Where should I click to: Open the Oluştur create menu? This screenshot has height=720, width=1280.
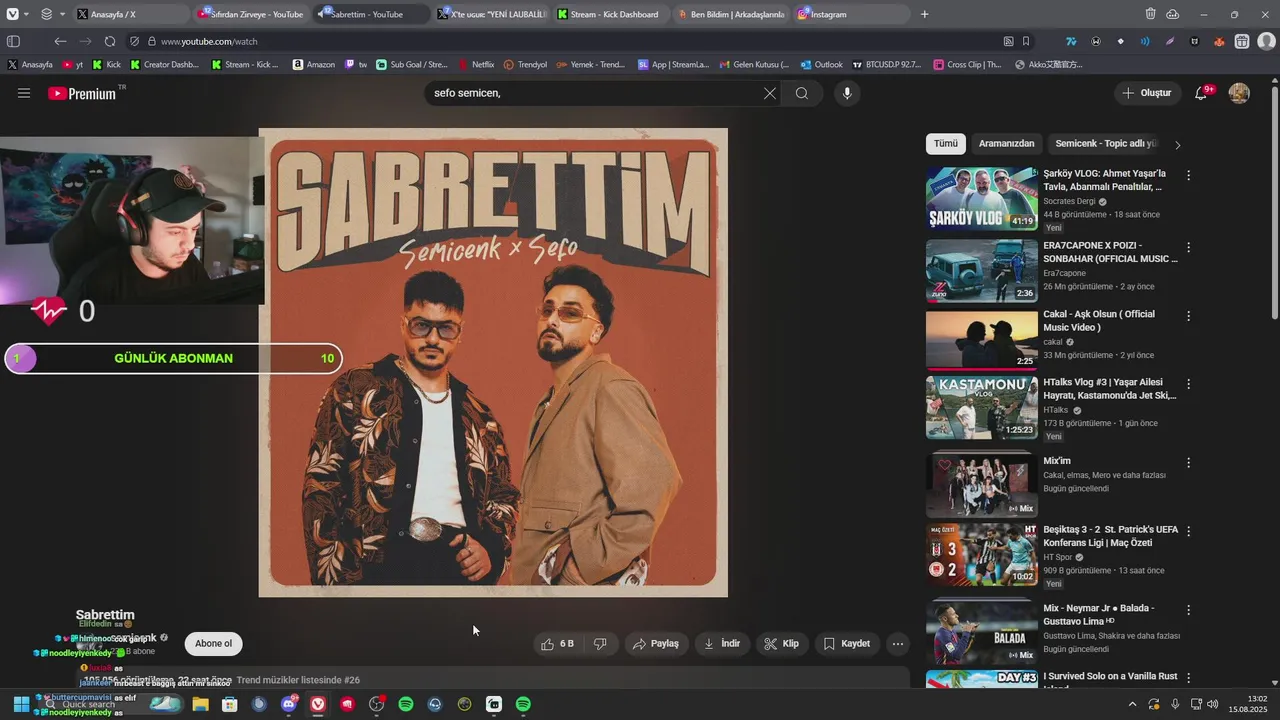click(x=1147, y=93)
